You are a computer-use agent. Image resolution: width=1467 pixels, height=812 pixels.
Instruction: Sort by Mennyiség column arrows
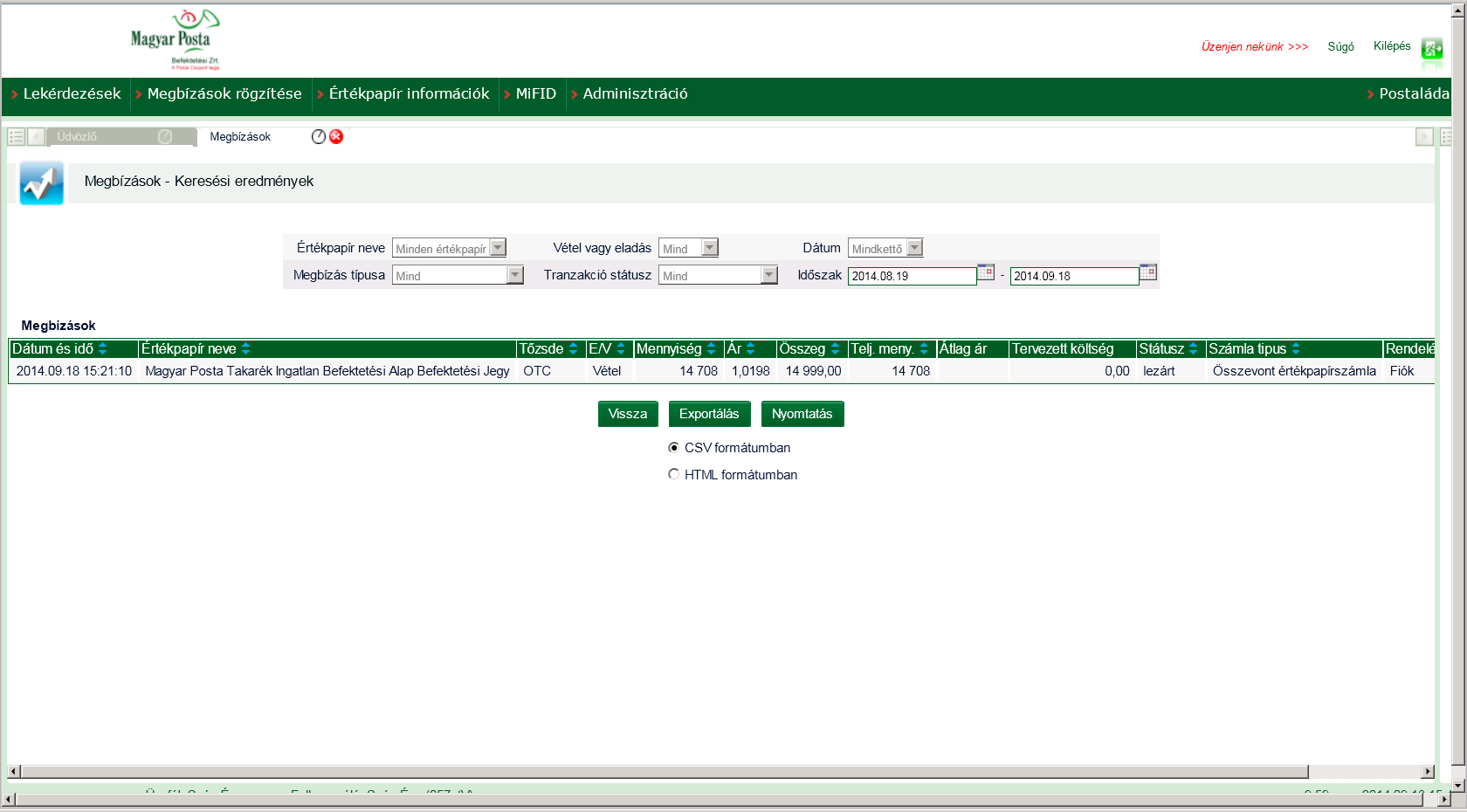[712, 348]
